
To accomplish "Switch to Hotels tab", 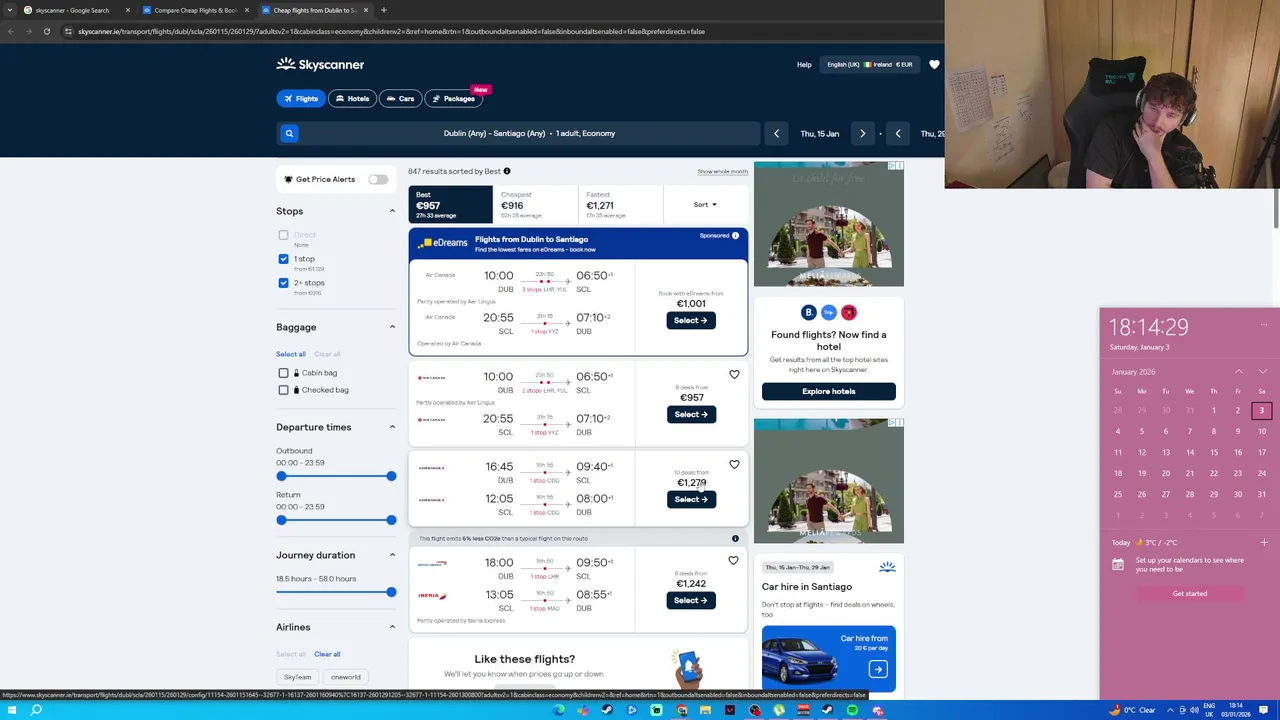I will 352,98.
